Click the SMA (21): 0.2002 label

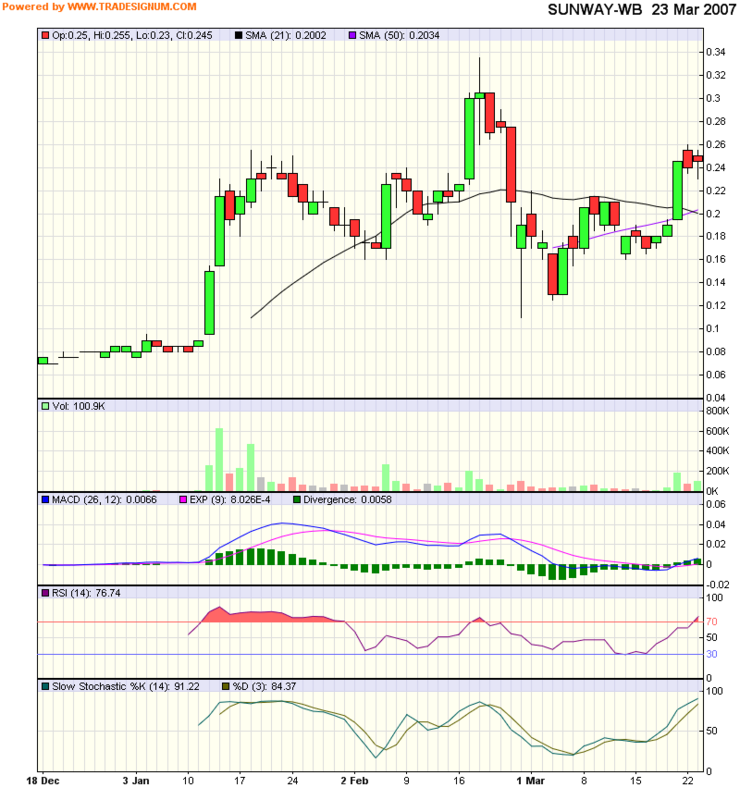click(x=286, y=35)
